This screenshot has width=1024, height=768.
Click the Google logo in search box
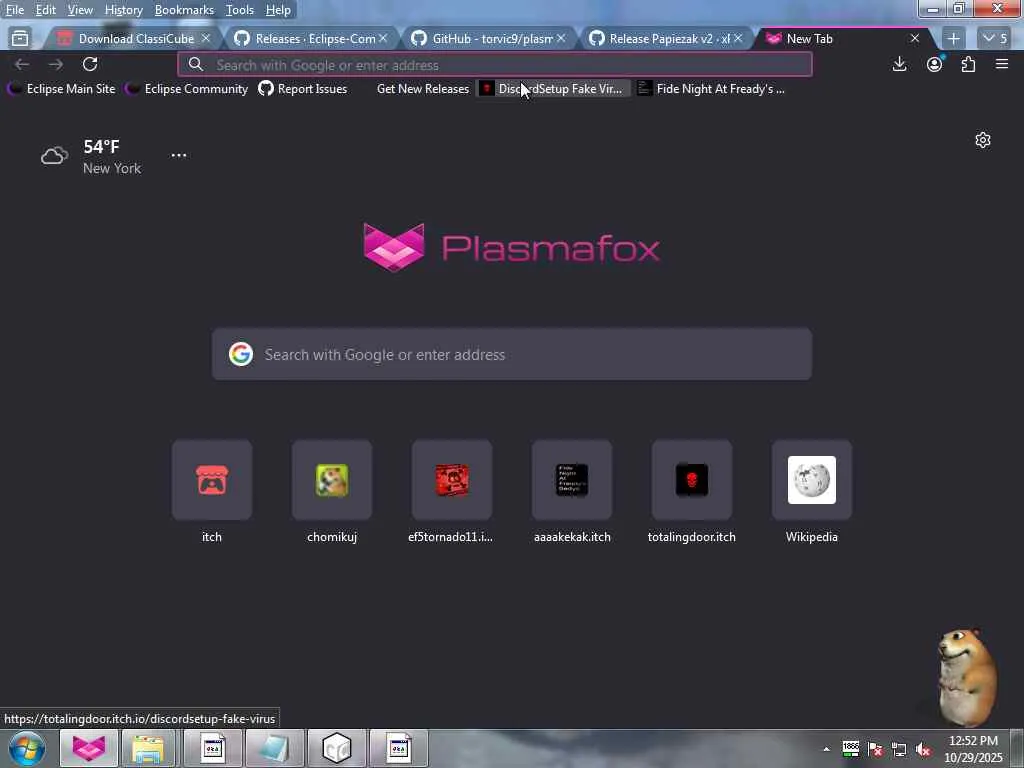tap(241, 354)
